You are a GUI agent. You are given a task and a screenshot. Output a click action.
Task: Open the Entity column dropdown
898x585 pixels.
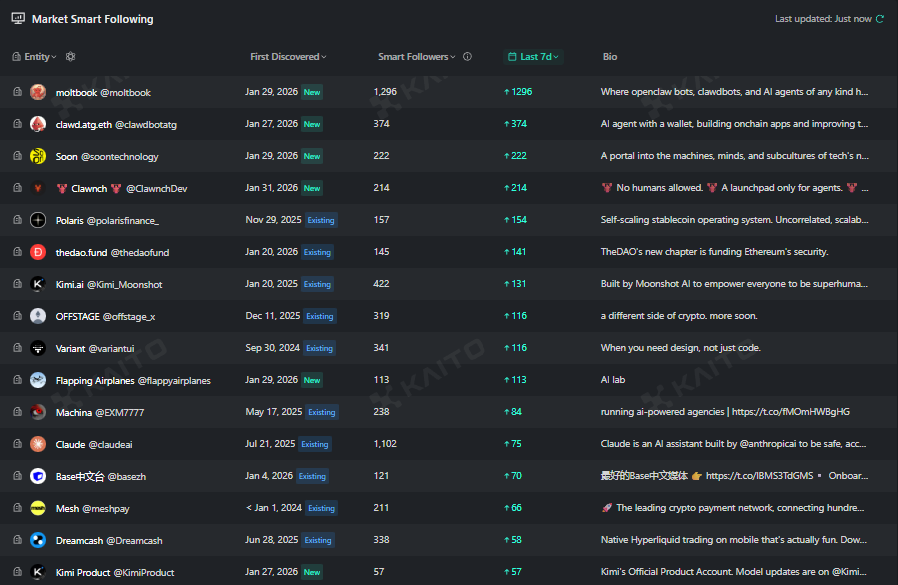(x=40, y=57)
